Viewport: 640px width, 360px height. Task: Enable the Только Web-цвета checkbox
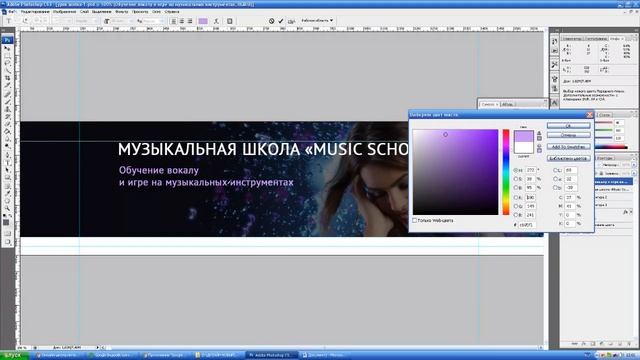415,220
